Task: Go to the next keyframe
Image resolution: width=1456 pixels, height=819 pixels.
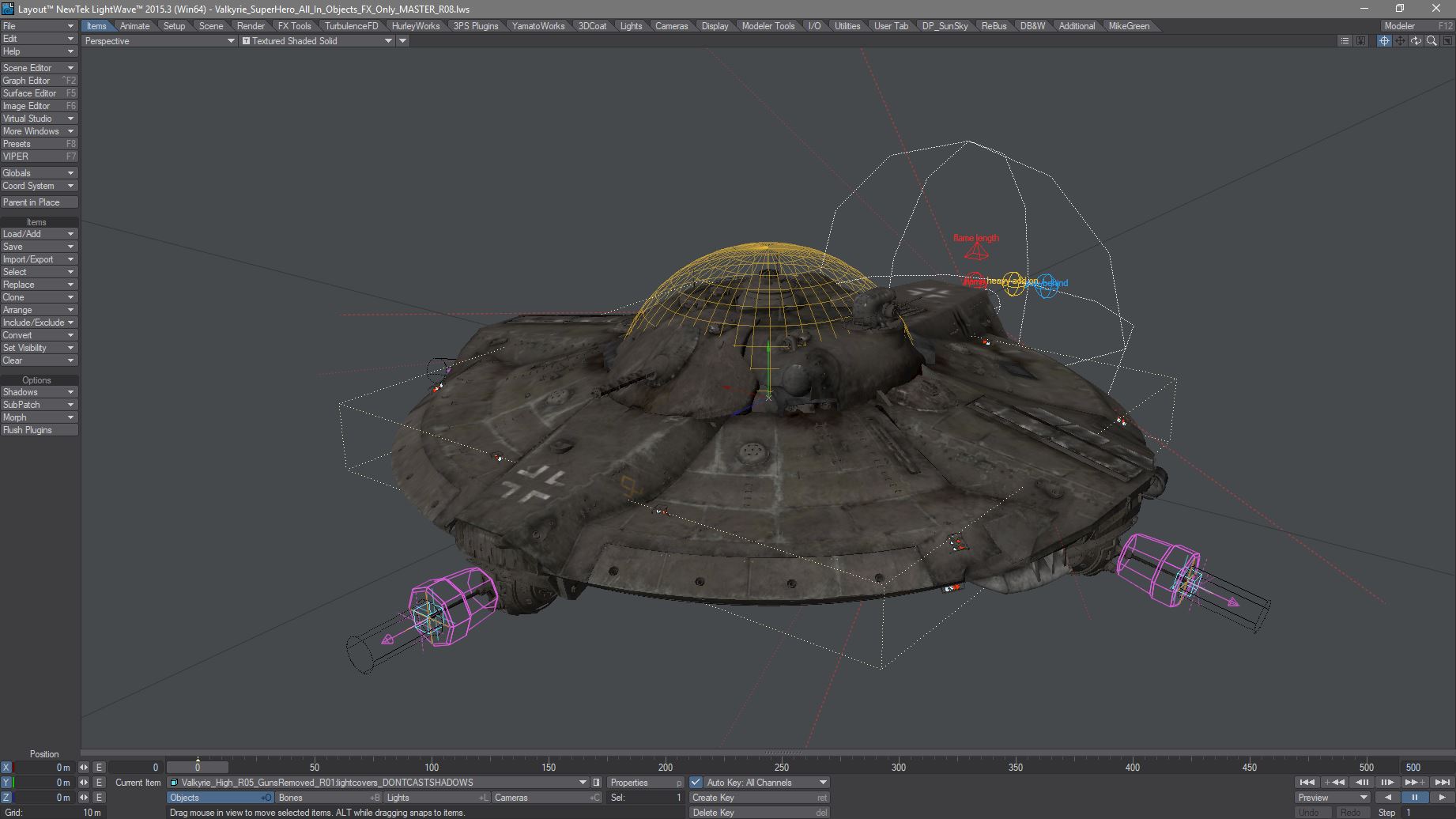Action: point(1415,783)
